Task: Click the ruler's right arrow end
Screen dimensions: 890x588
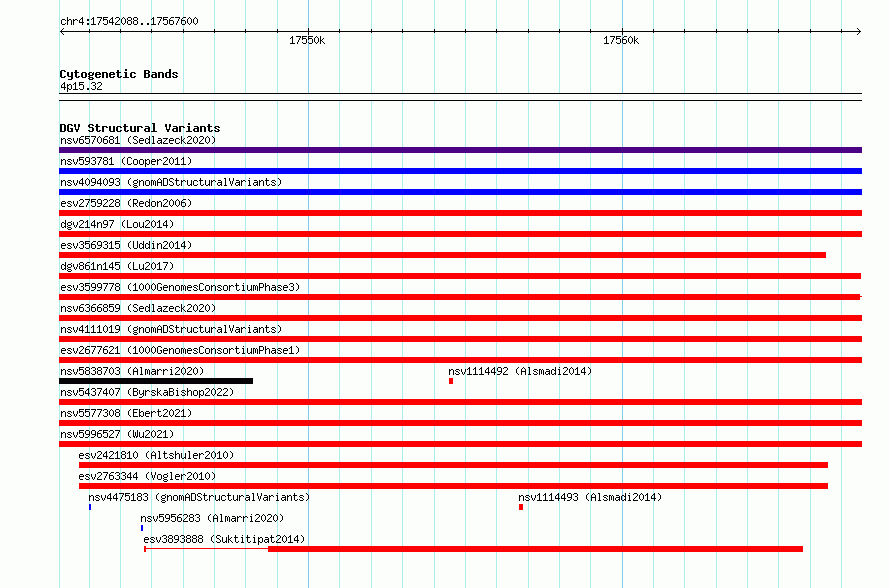Action: 859,31
